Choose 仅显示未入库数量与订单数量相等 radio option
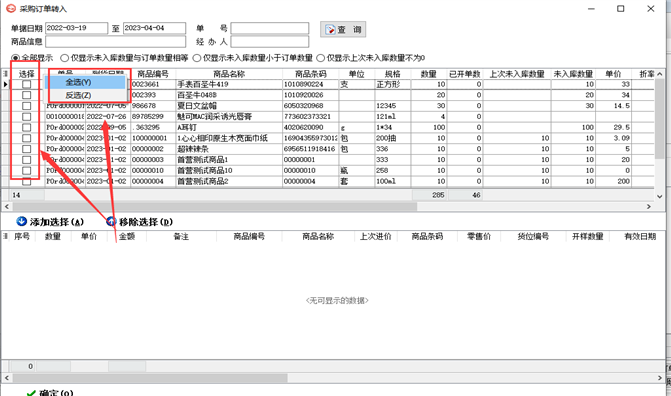 [x=65, y=57]
